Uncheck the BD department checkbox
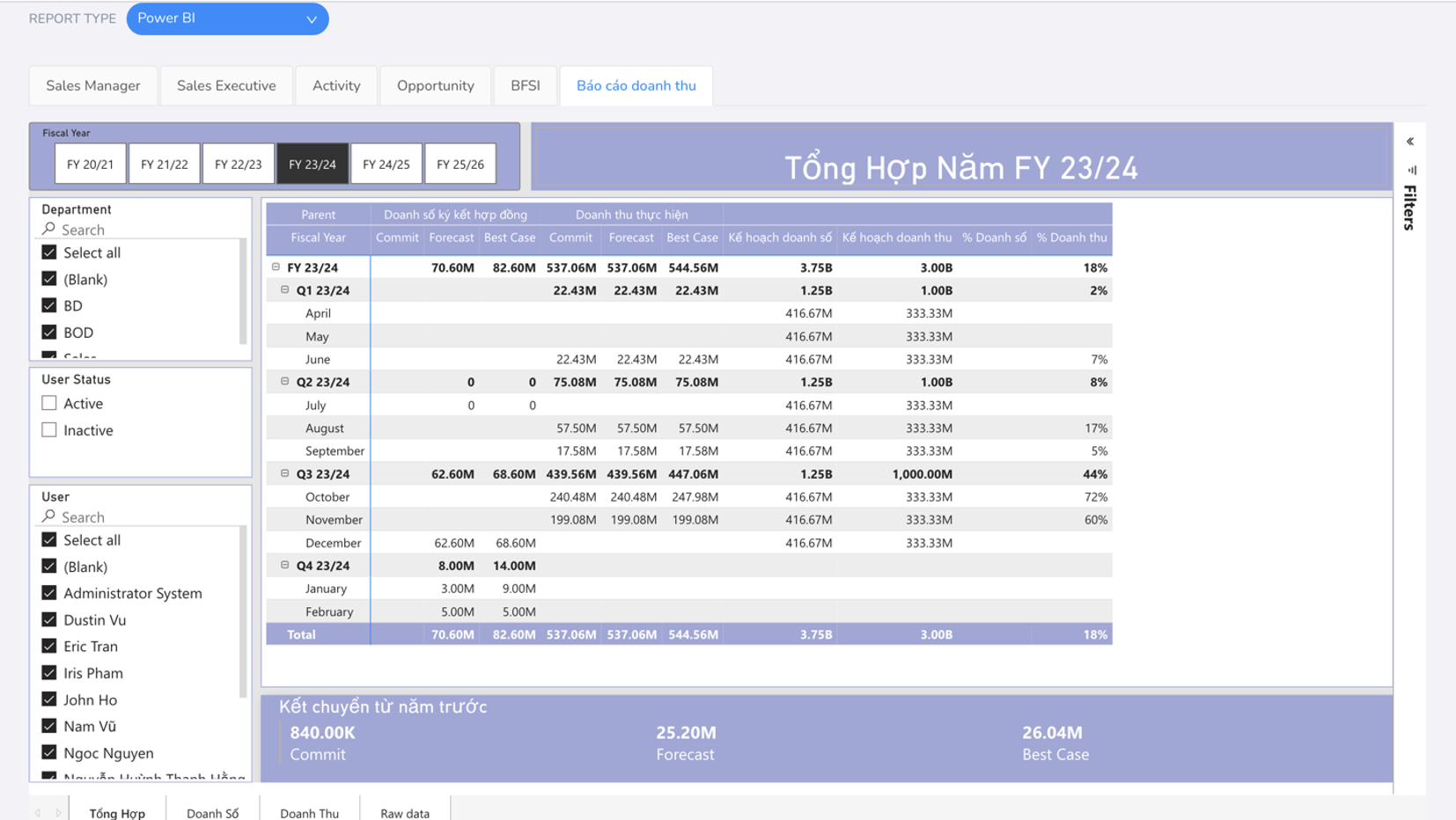The height and width of the screenshot is (820, 1456). [x=49, y=305]
